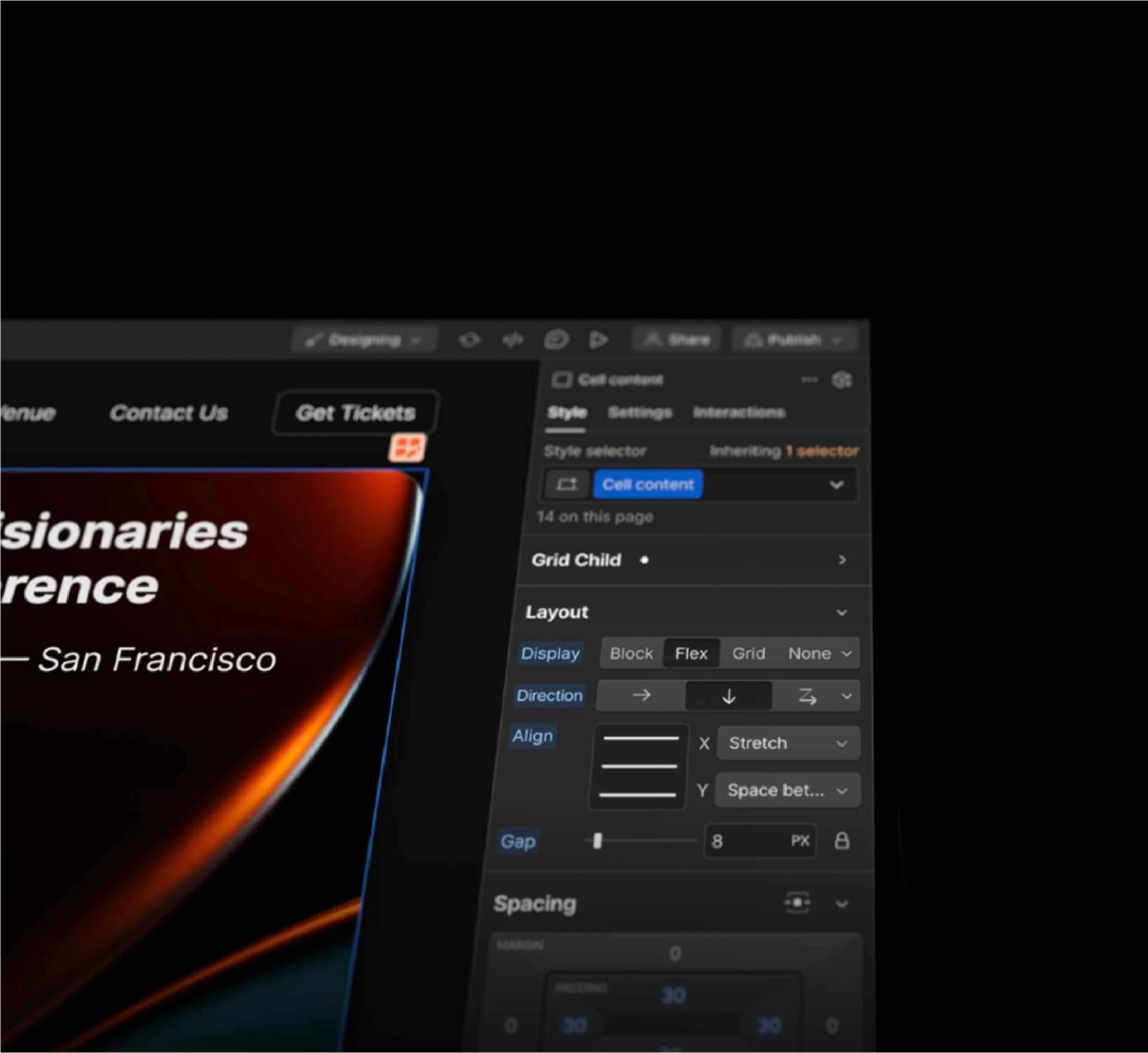Click the right padding value 30
This screenshot has height=1053, width=1148.
[x=769, y=1026]
